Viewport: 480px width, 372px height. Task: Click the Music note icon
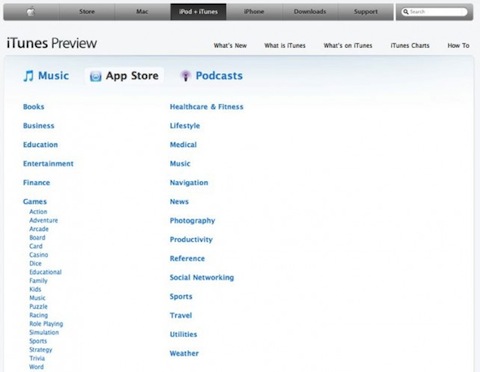(29, 76)
